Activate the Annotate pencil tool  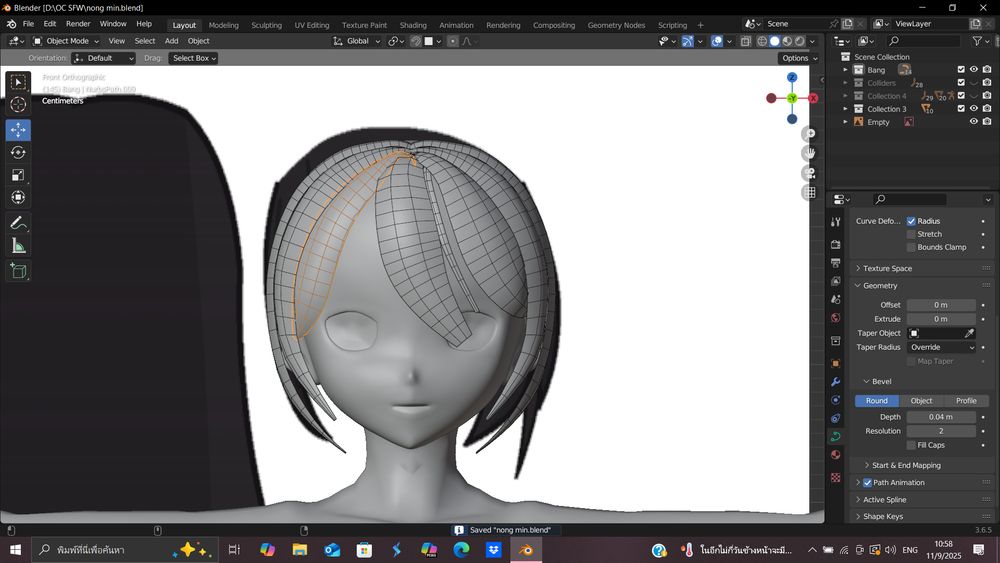[18, 222]
